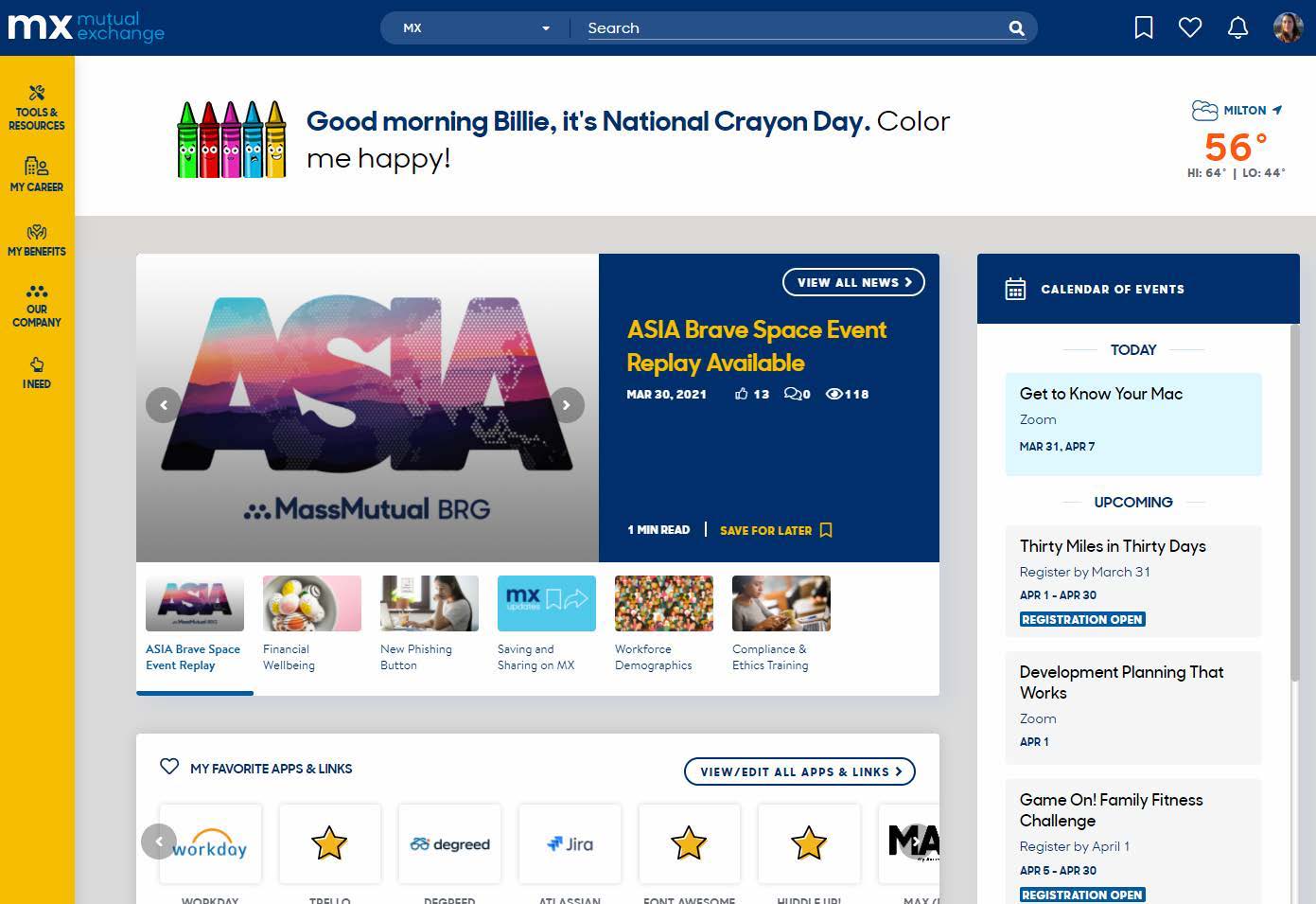
Task: Show next news slide arrow
Action: point(567,405)
